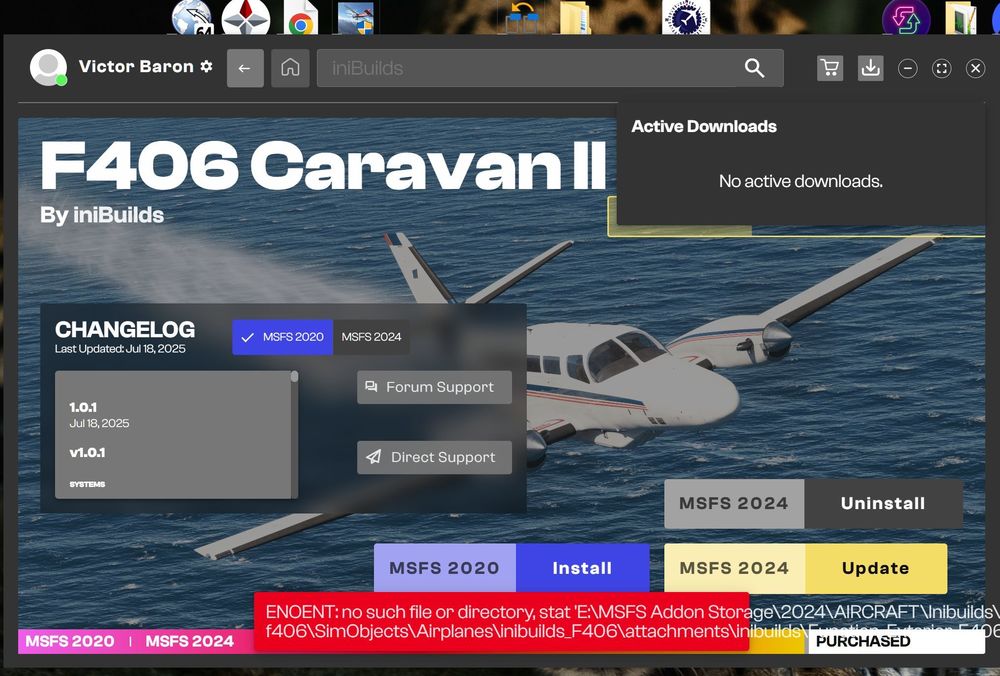Open Direct Support
1000x676 pixels.
(434, 457)
